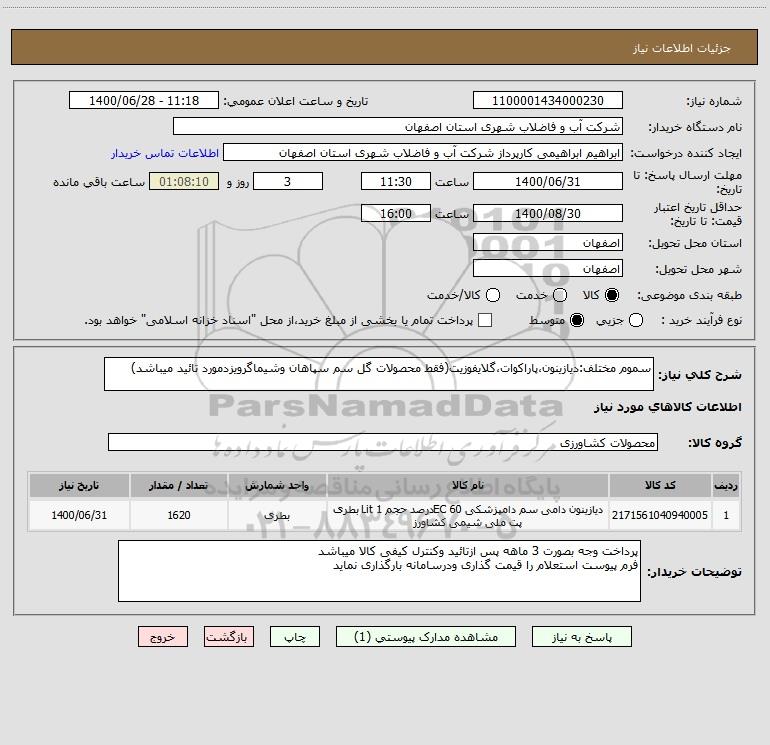This screenshot has height=745, width=770.
Task: Click the announcement date field 1400/06/28 - 11:18
Action: (x=144, y=101)
